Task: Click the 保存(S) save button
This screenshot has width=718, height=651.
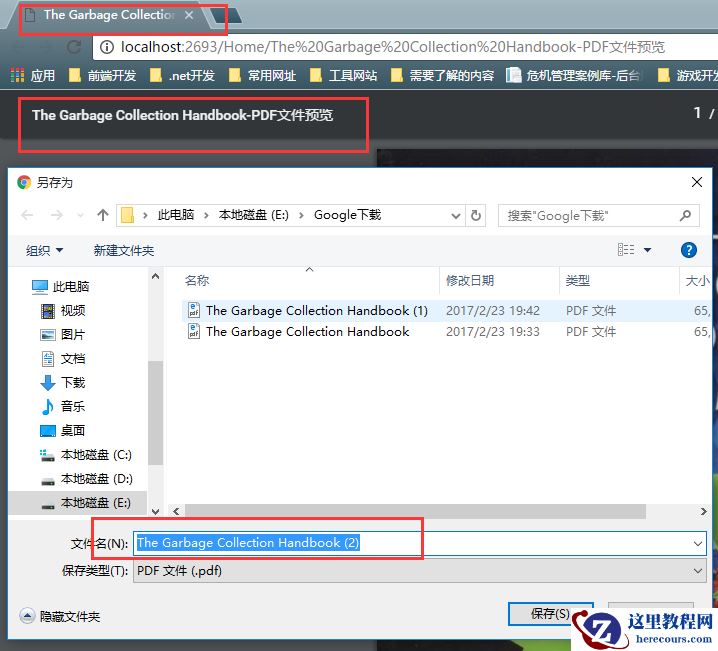Action: coord(550,613)
